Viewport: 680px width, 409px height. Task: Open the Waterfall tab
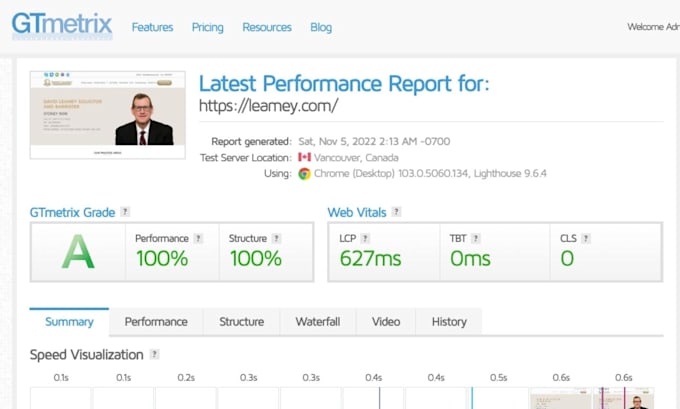click(318, 322)
